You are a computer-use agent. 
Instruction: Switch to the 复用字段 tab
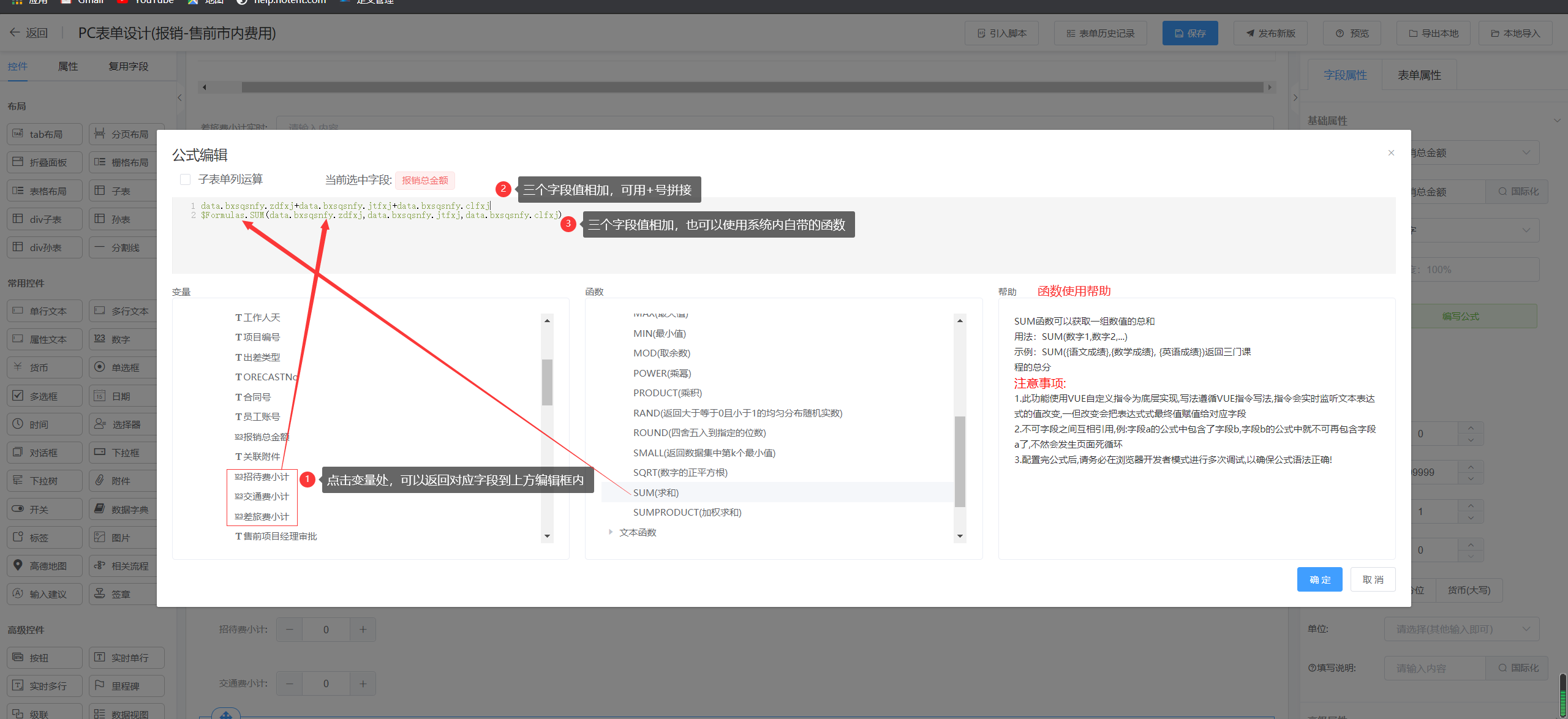(x=128, y=66)
